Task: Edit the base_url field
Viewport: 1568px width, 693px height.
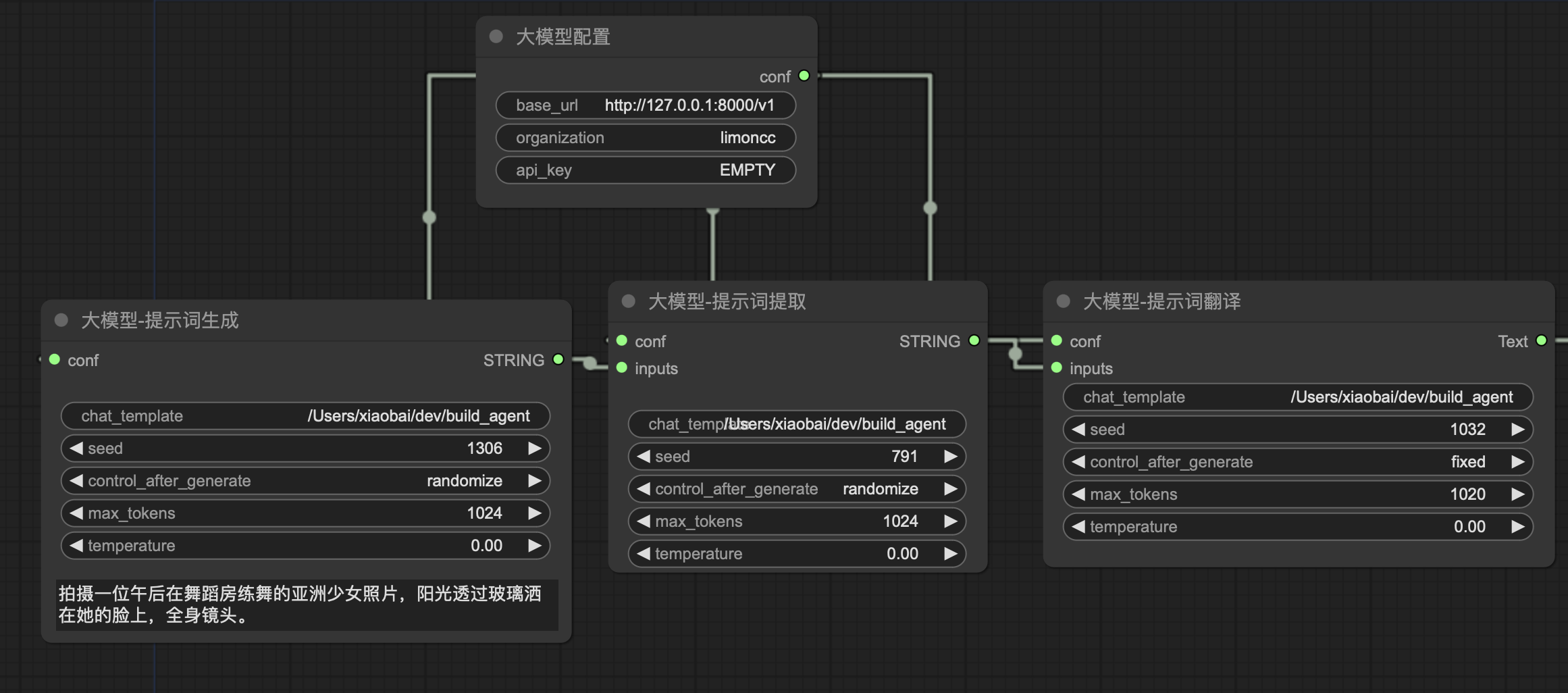Action: 646,105
